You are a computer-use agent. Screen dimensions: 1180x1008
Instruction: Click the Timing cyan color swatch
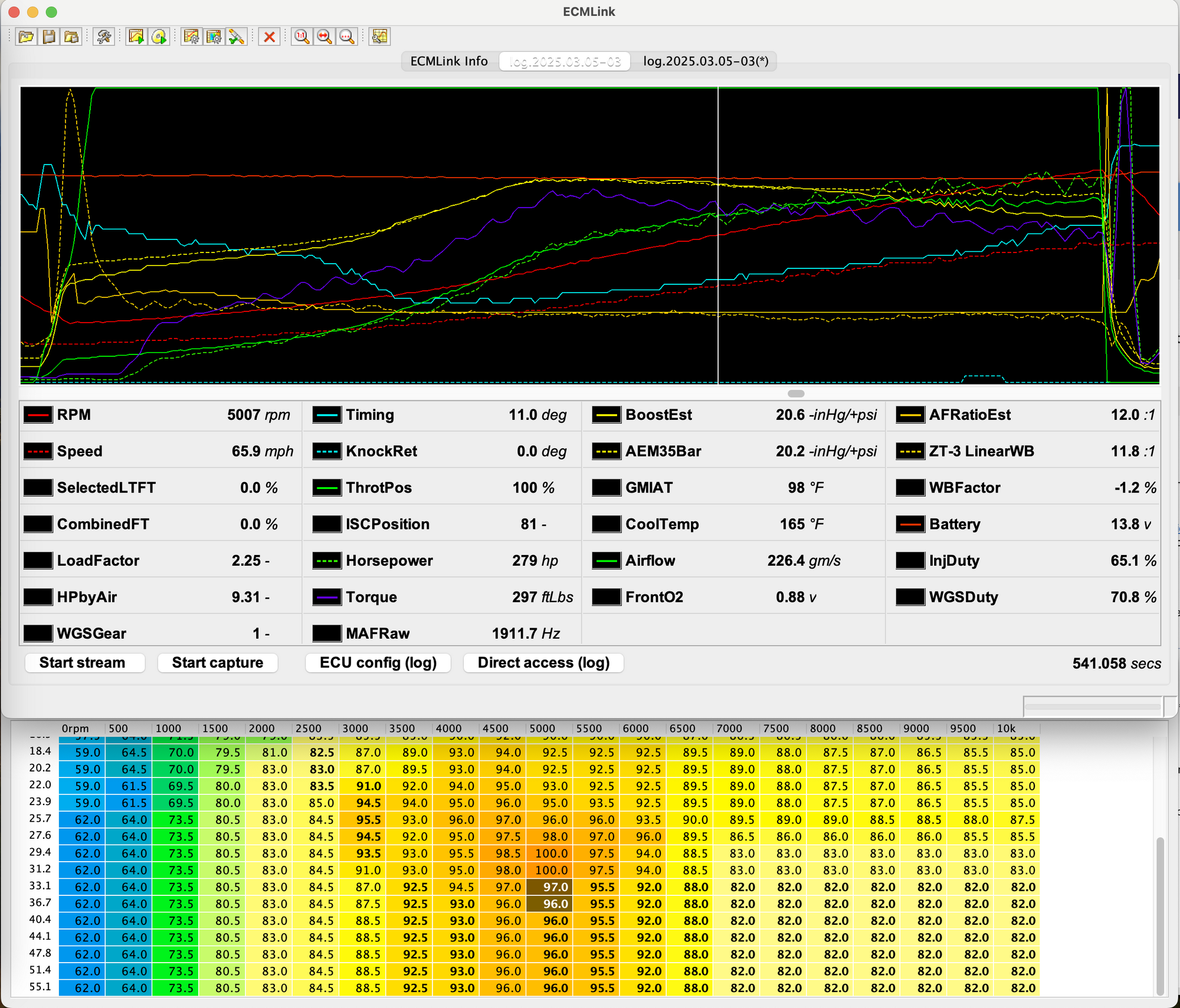(327, 415)
